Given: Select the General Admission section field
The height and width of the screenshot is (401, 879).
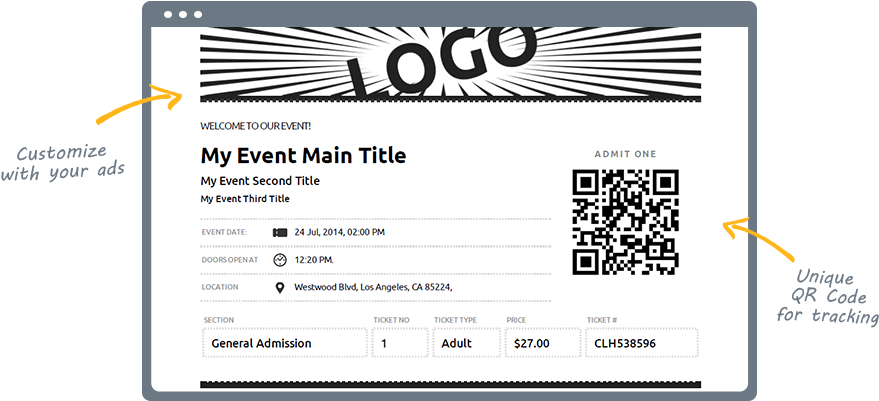Looking at the screenshot, I should pyautogui.click(x=285, y=343).
